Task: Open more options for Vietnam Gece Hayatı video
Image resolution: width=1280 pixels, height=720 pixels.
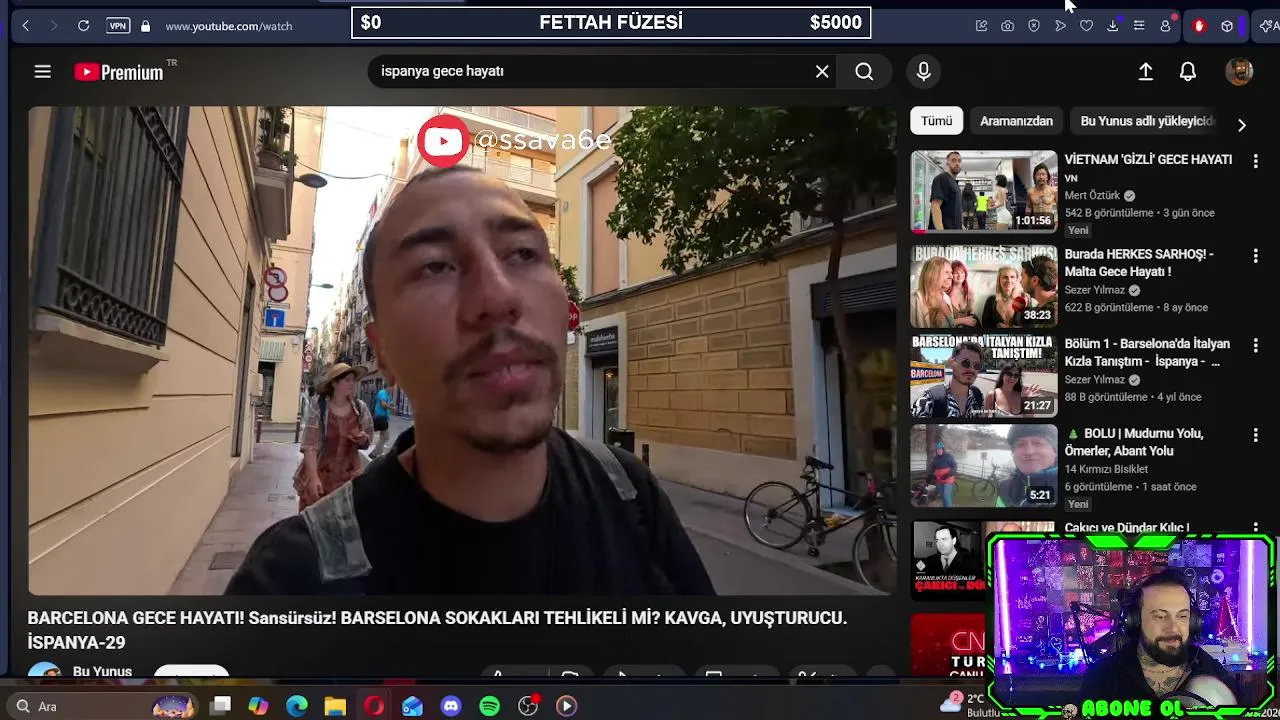Action: tap(1256, 161)
